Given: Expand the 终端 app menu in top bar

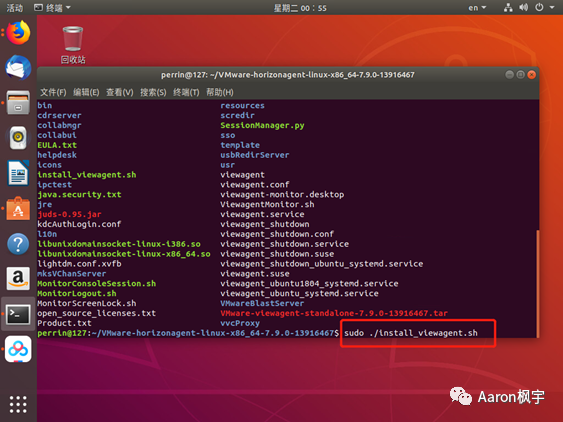Looking at the screenshot, I should coord(52,8).
